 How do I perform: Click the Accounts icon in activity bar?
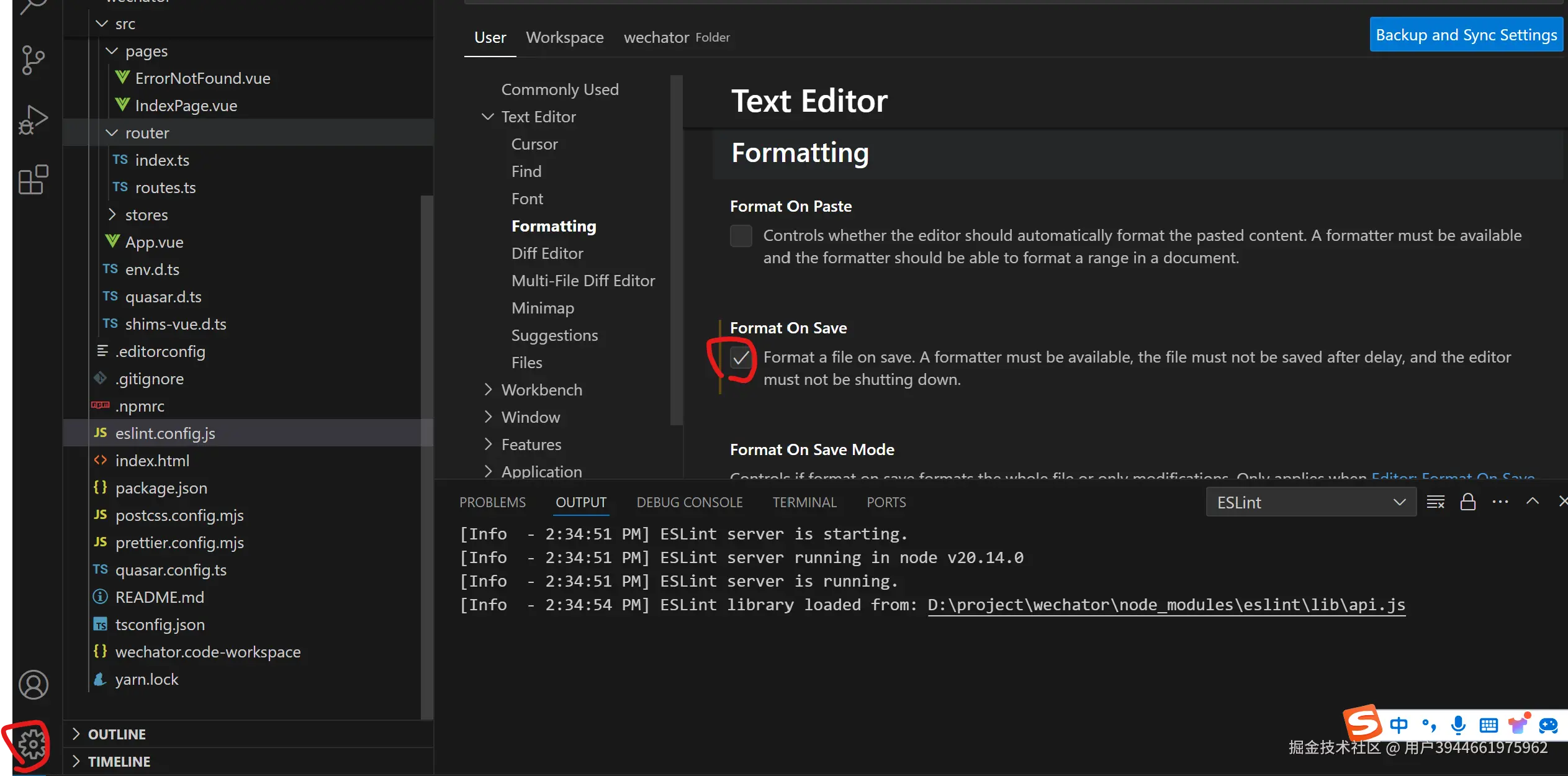click(33, 685)
